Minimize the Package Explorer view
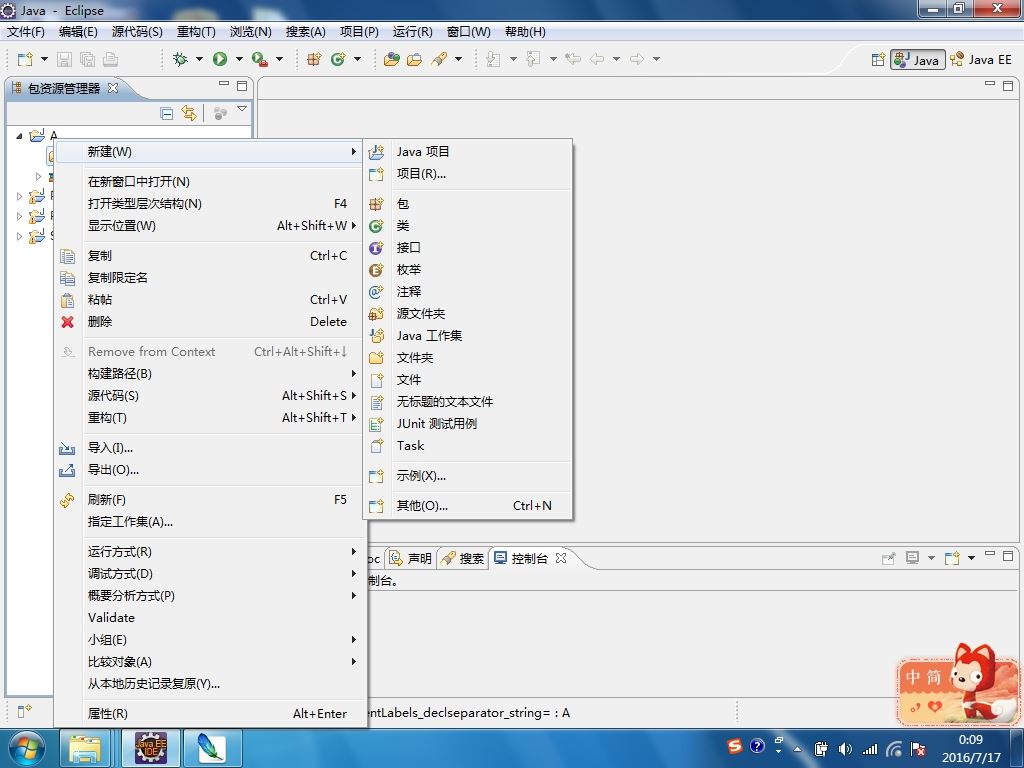The height and width of the screenshot is (768, 1024). click(224, 84)
